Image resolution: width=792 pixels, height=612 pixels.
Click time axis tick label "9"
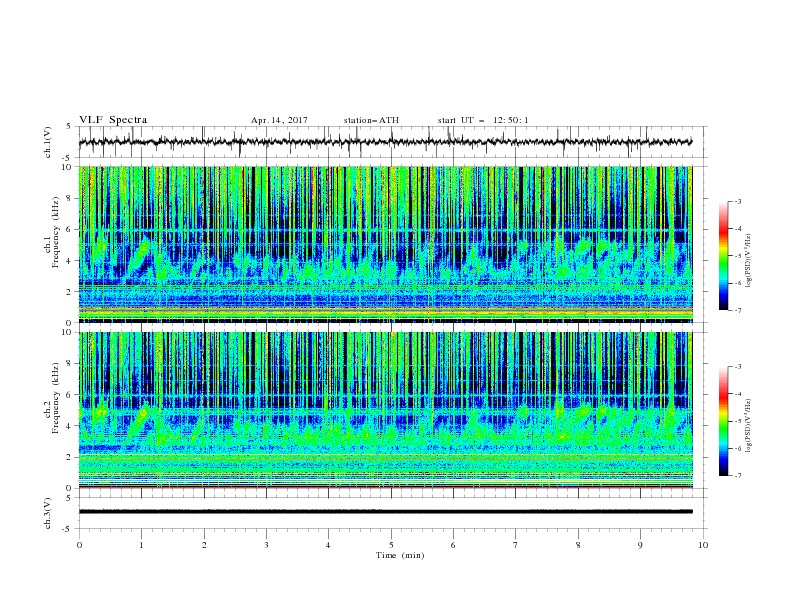(x=640, y=546)
